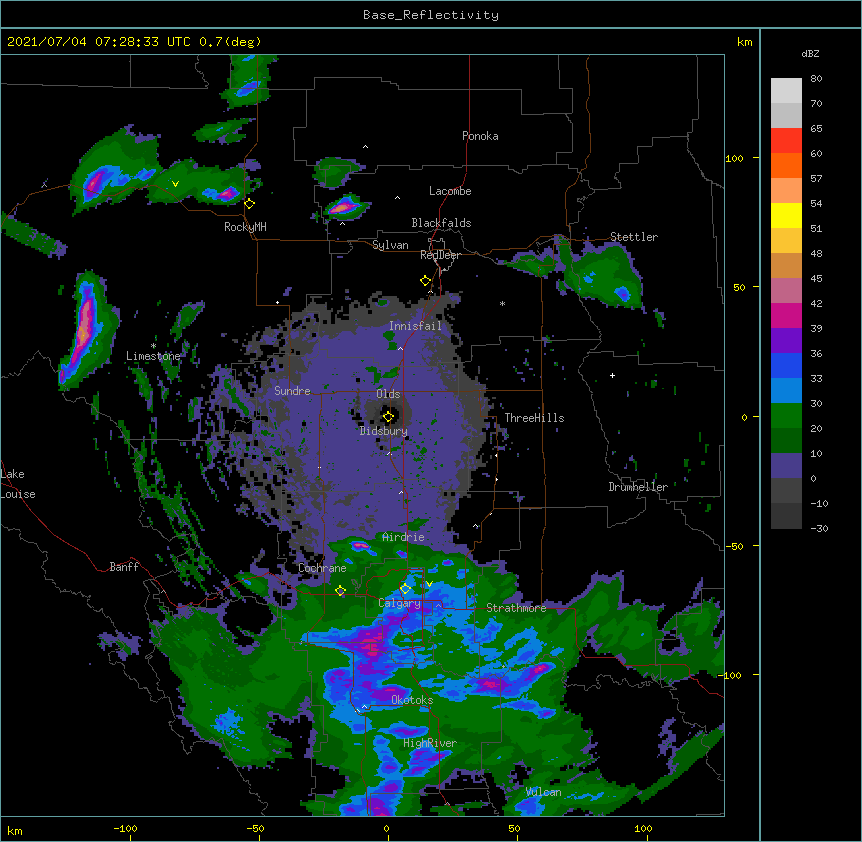
Task: Click the white asterisk marker above Limestone
Action: (153, 346)
